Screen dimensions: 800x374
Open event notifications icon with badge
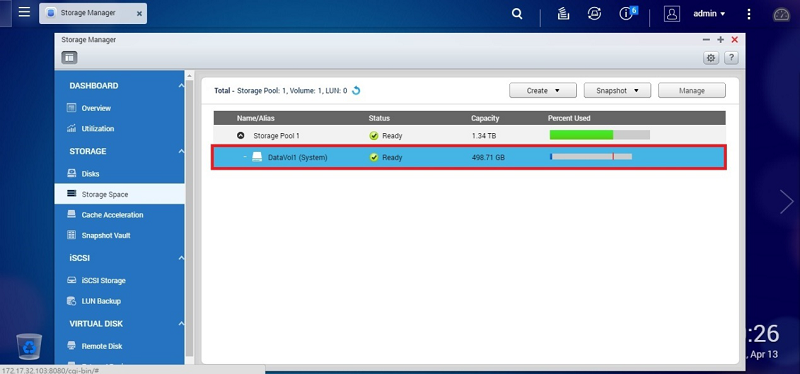pyautogui.click(x=628, y=13)
